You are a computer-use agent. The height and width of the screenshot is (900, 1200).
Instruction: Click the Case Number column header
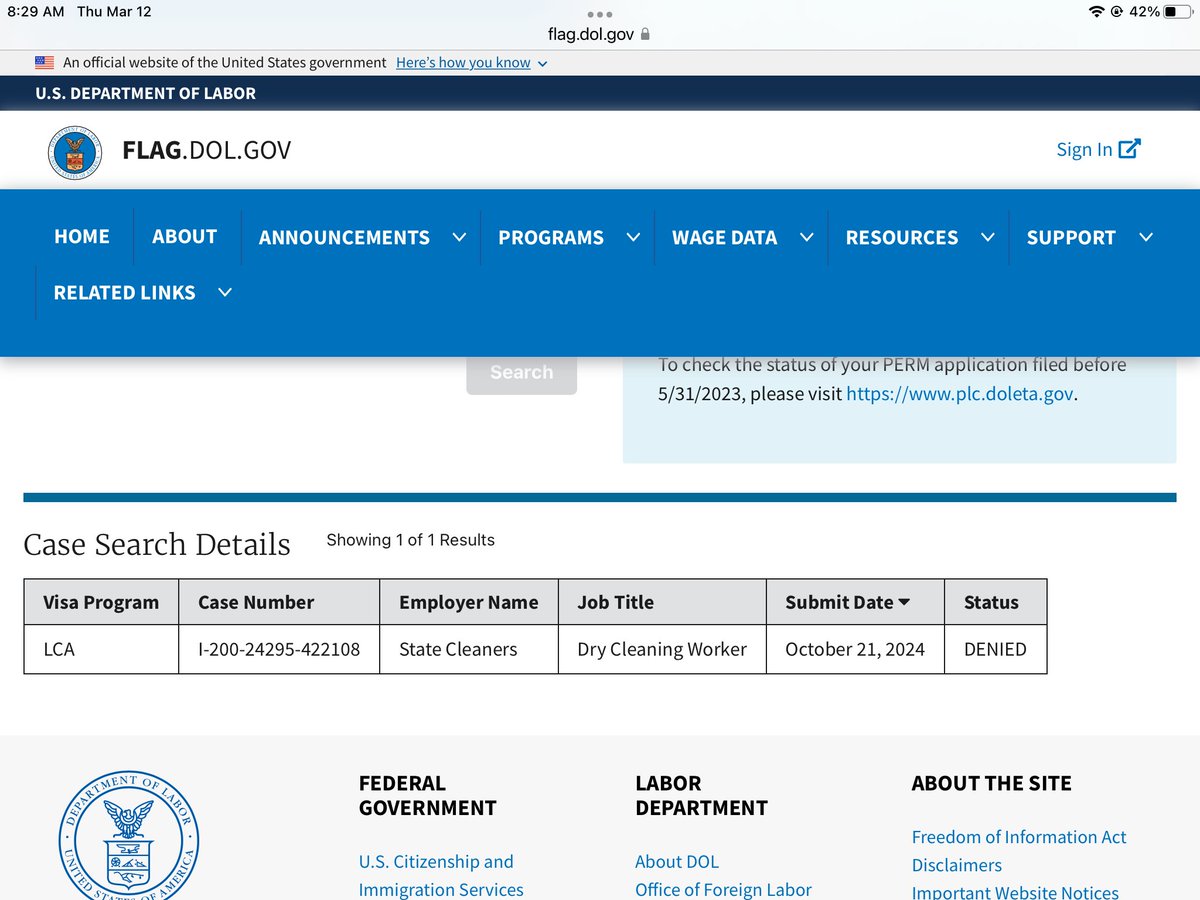click(279, 602)
